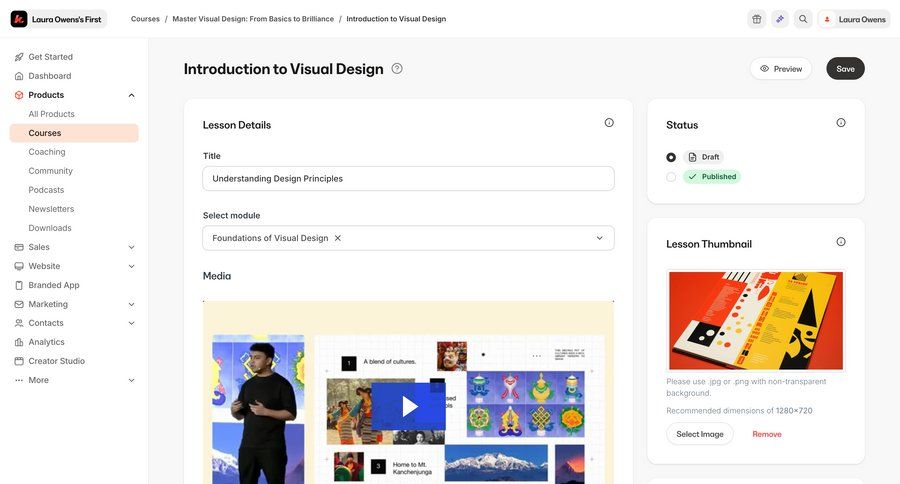Screen dimensions: 900x484
Task: Clear Foundations of Visual Design module tag
Action: (338, 238)
